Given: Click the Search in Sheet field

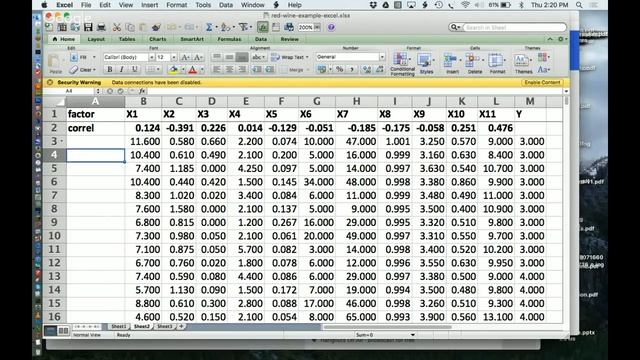Looking at the screenshot, I should click(x=514, y=27).
